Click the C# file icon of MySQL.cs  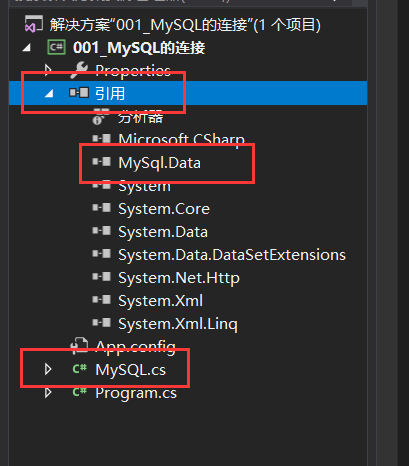coord(80,369)
